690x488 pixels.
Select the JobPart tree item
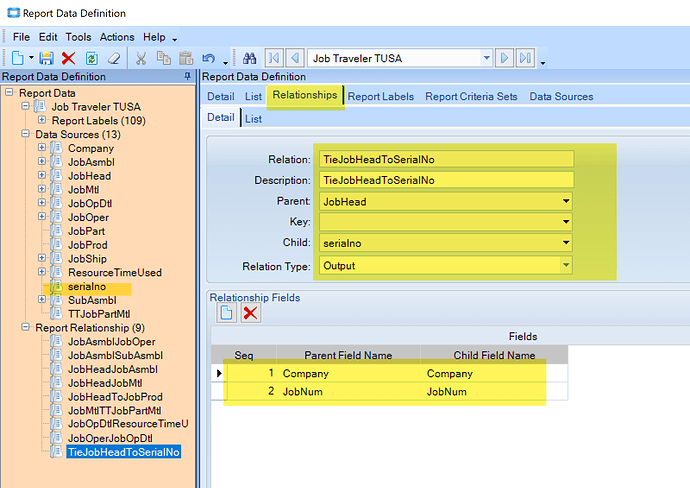click(86, 231)
